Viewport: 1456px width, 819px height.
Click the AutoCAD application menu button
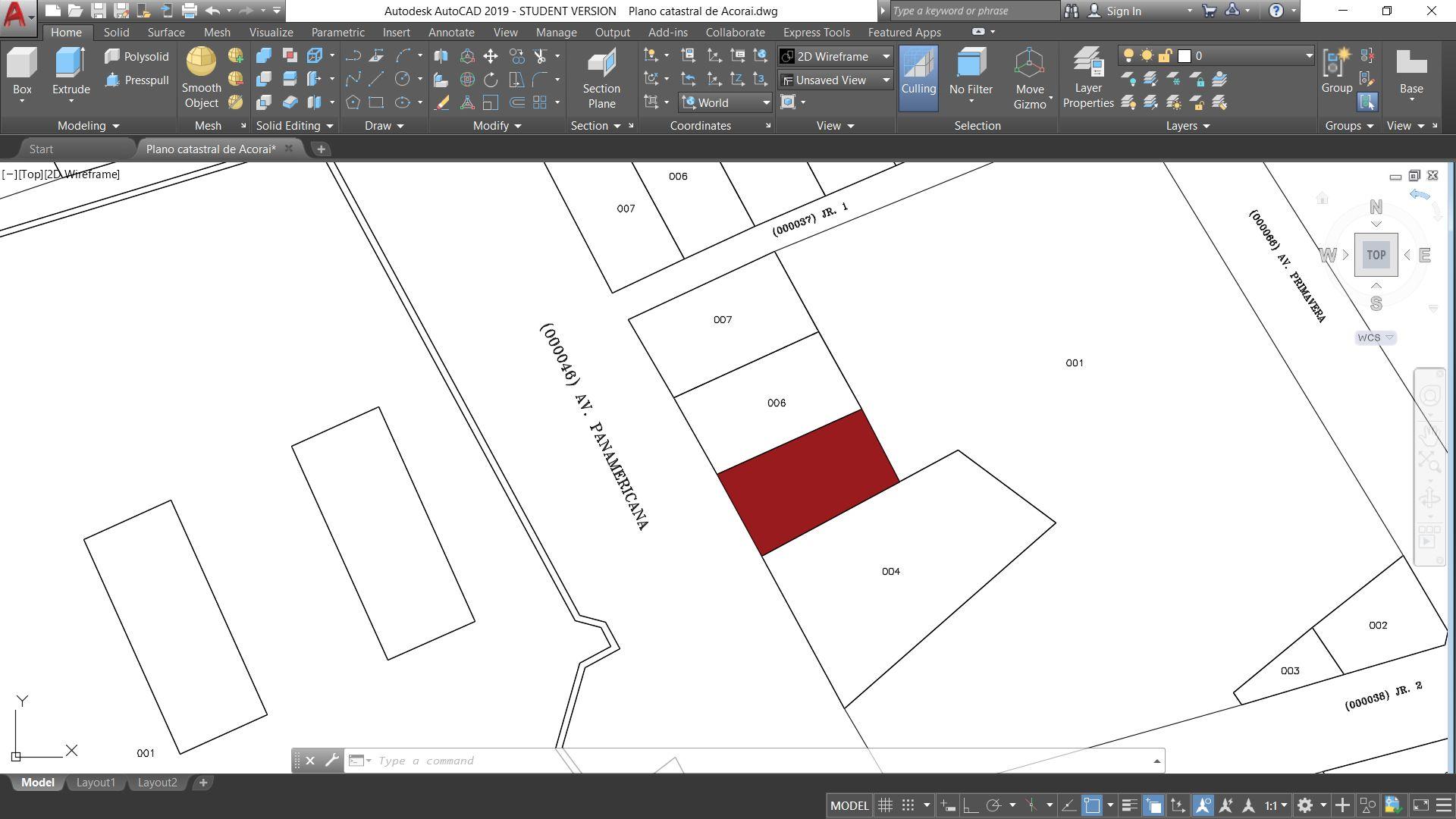pos(18,17)
